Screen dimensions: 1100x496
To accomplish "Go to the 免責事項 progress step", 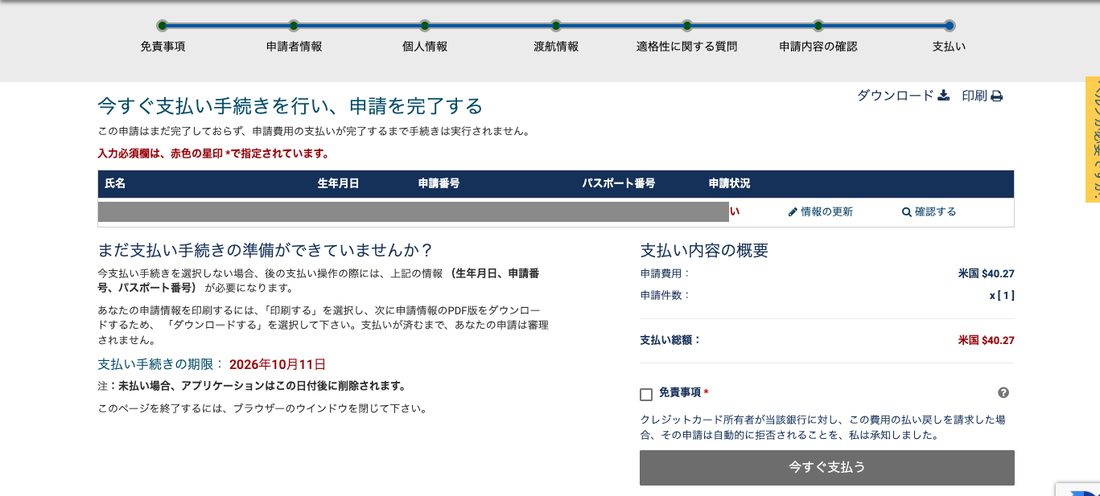I will point(163,47).
